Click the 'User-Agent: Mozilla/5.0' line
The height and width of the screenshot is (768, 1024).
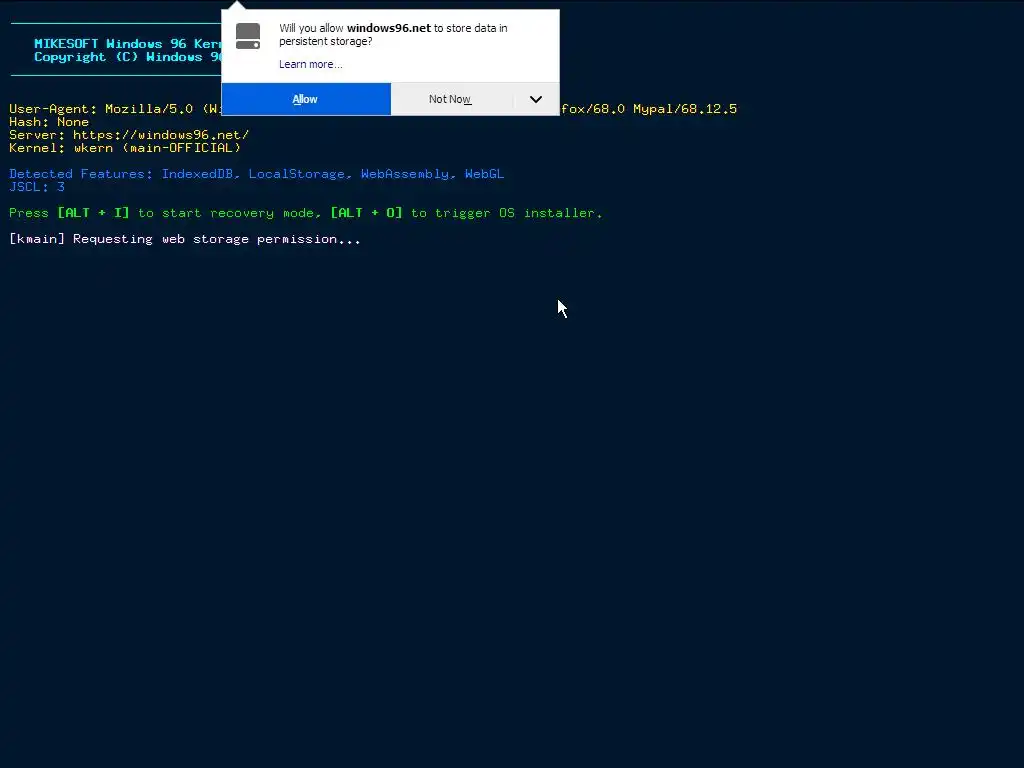[x=116, y=109]
